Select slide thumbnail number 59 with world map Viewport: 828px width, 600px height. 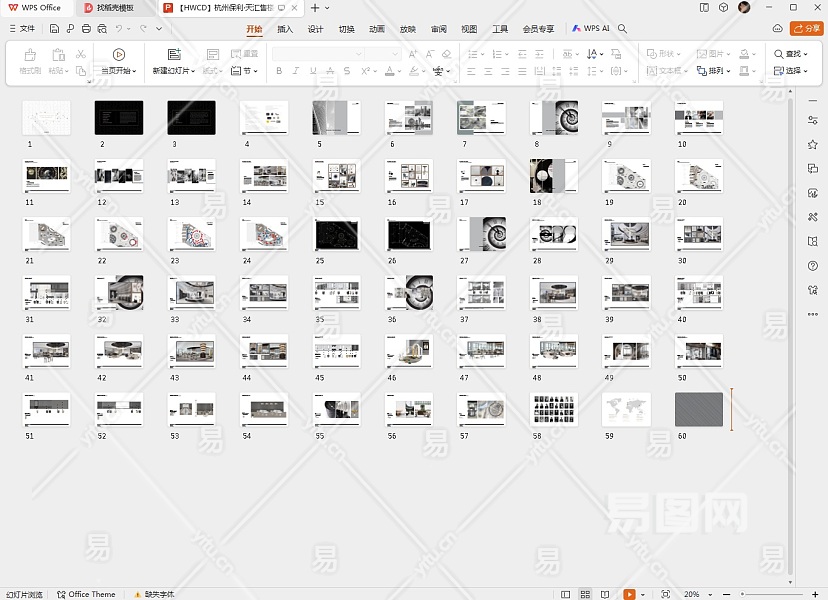[x=626, y=409]
